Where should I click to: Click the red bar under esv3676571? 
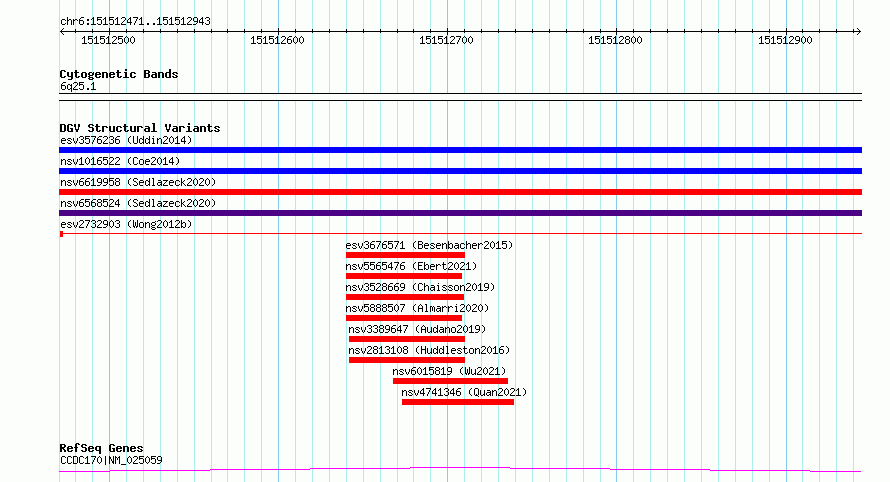405,255
